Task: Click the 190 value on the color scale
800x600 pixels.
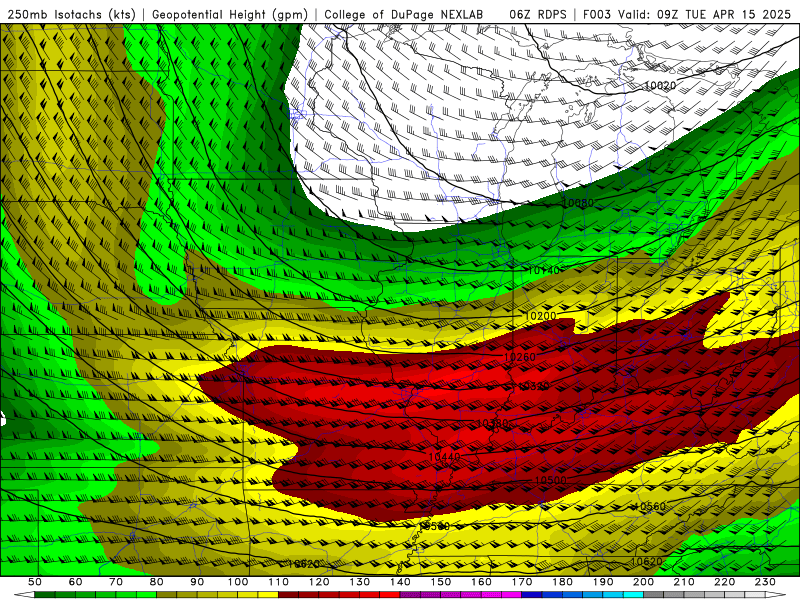Action: (x=603, y=582)
